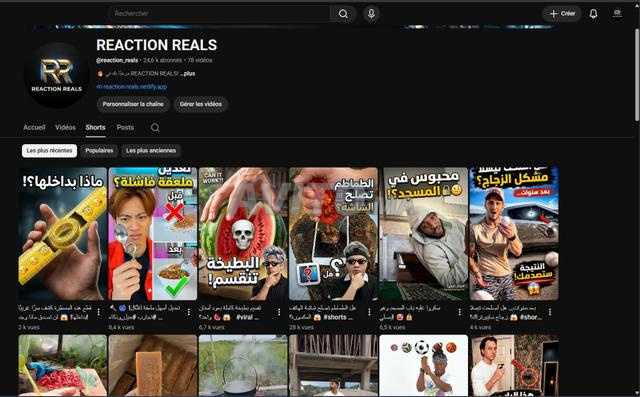The width and height of the screenshot is (640, 397).
Task: Open the red berries short thumbnail
Action: pyautogui.click(x=62, y=365)
